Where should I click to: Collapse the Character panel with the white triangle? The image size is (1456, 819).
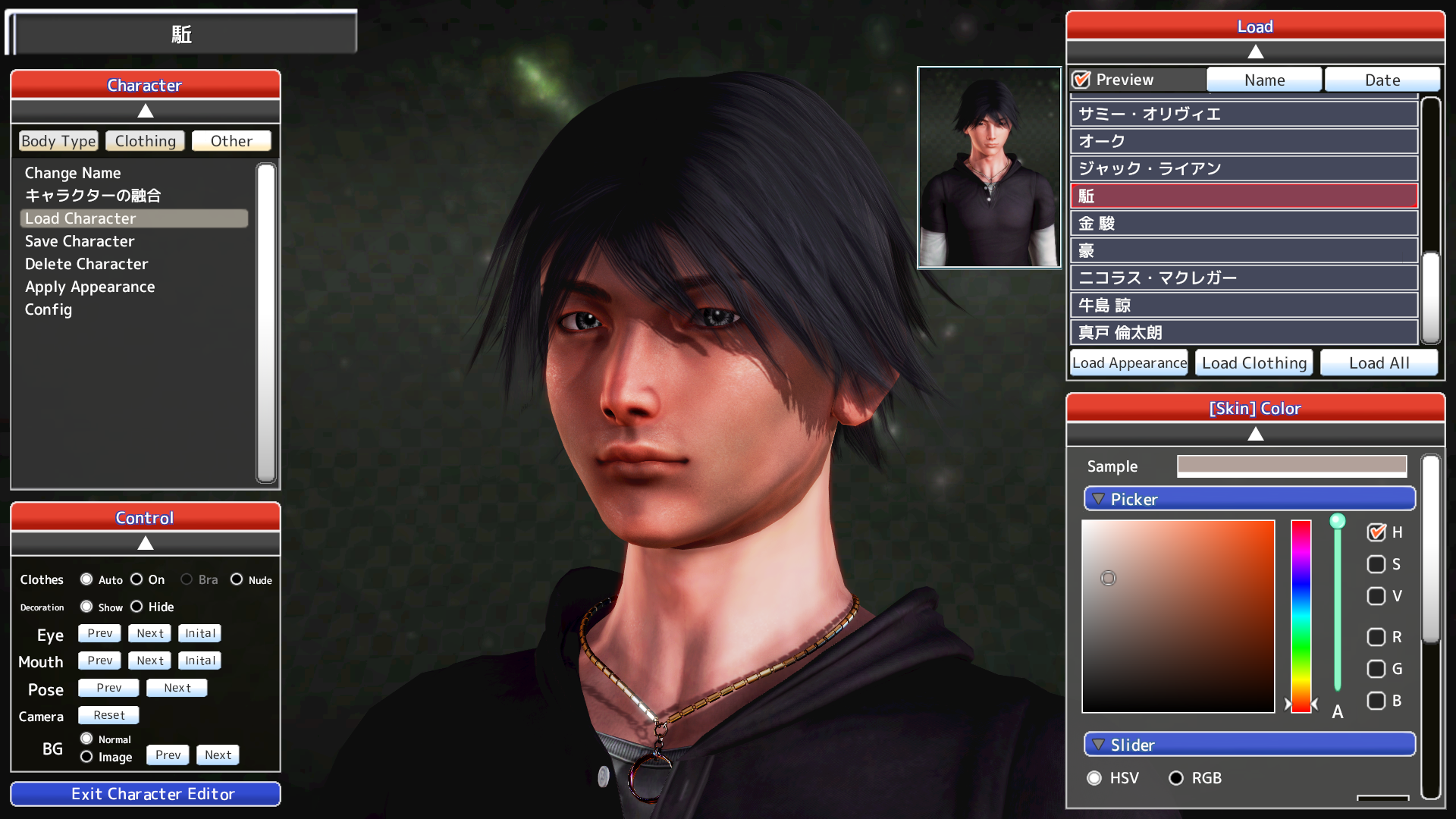pos(145,111)
